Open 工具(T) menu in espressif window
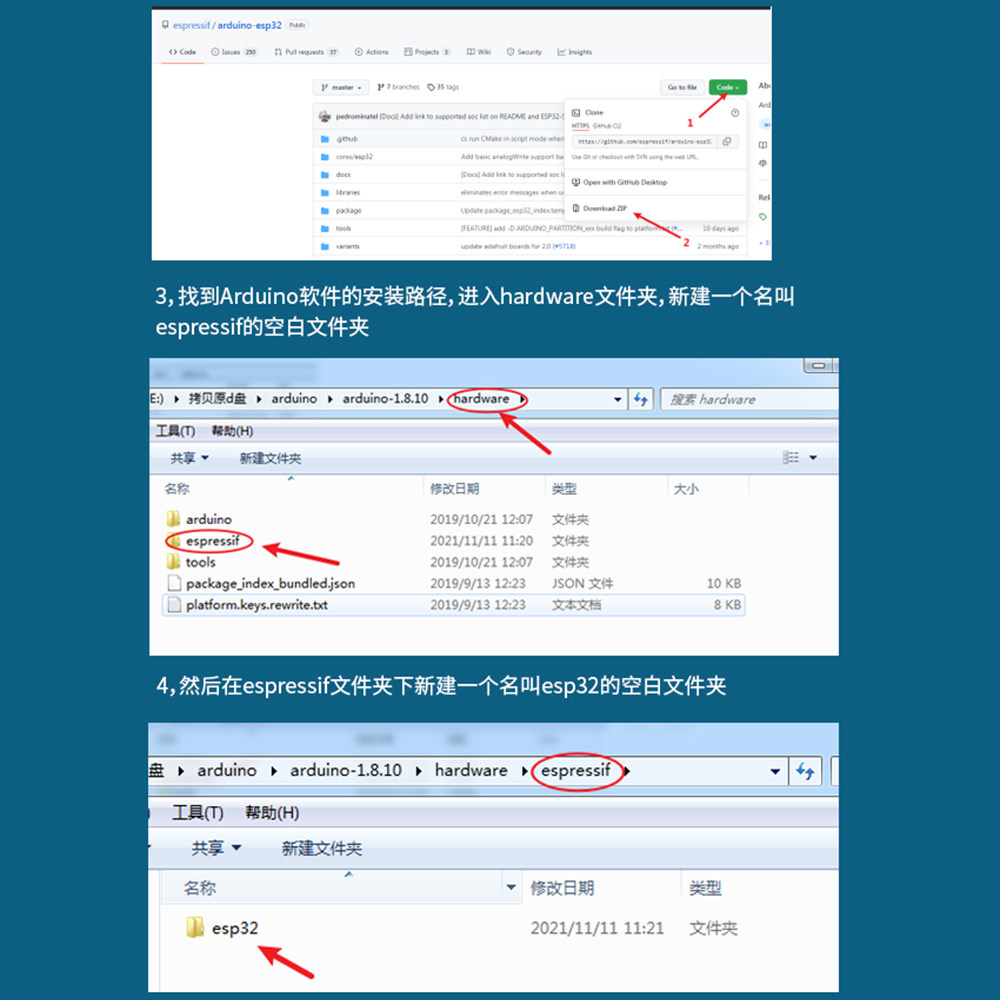 (x=198, y=812)
